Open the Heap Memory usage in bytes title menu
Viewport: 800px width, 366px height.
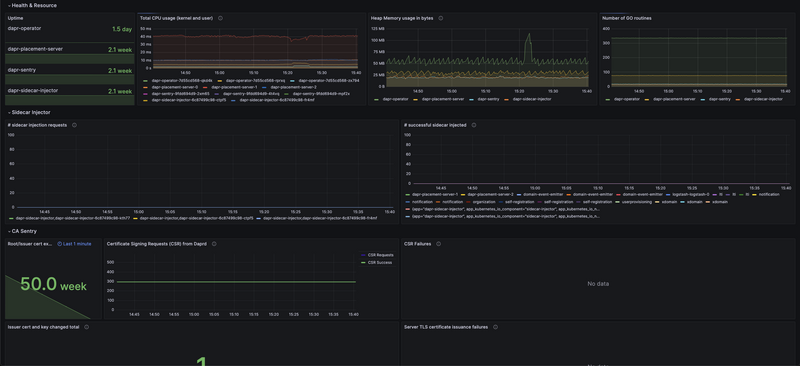pos(403,18)
